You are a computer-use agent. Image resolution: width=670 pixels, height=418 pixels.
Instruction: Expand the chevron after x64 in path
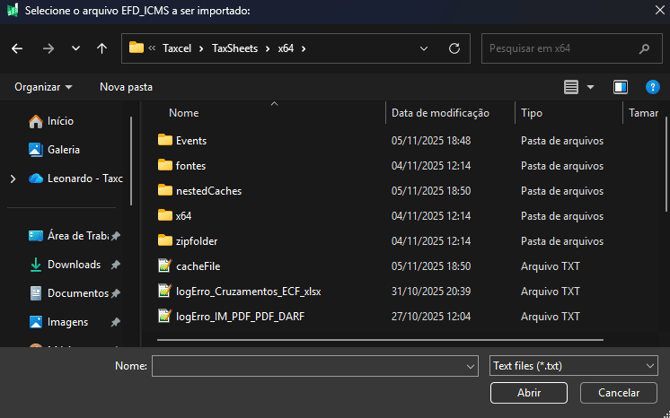coord(303,49)
